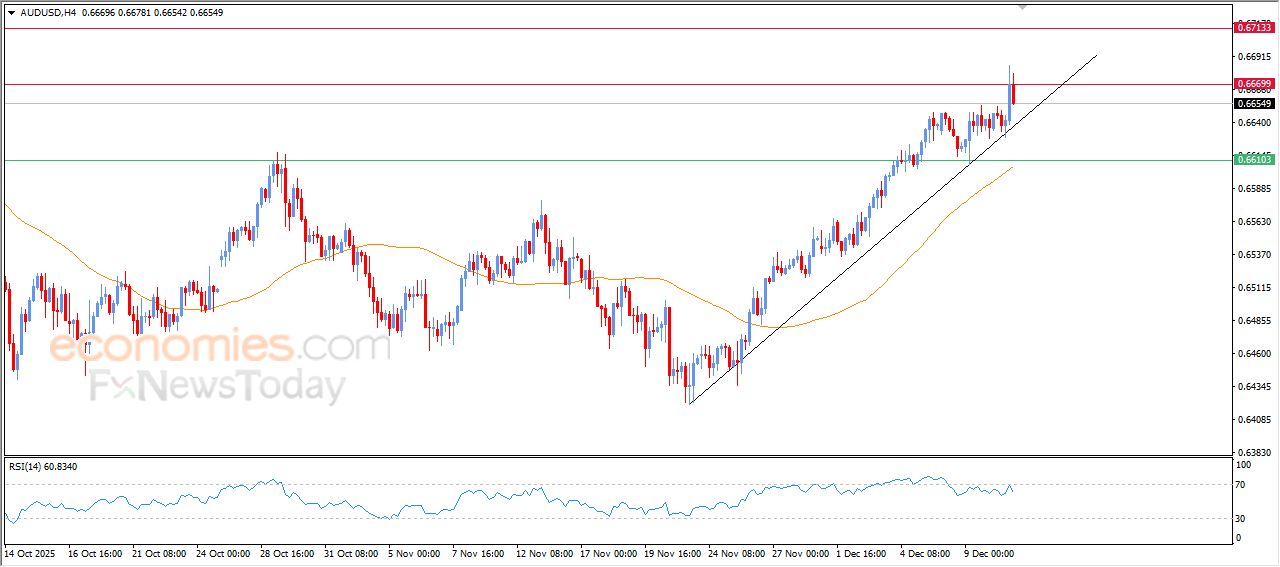Screen dimensions: 1280x567
Task: Click the 0.66915 price axis value
Action: click(1256, 57)
